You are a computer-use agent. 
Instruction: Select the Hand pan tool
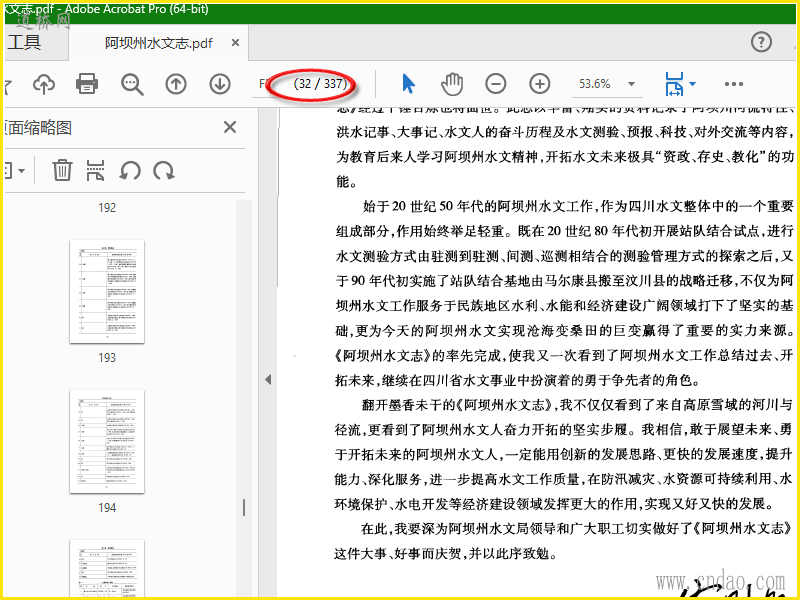(452, 84)
